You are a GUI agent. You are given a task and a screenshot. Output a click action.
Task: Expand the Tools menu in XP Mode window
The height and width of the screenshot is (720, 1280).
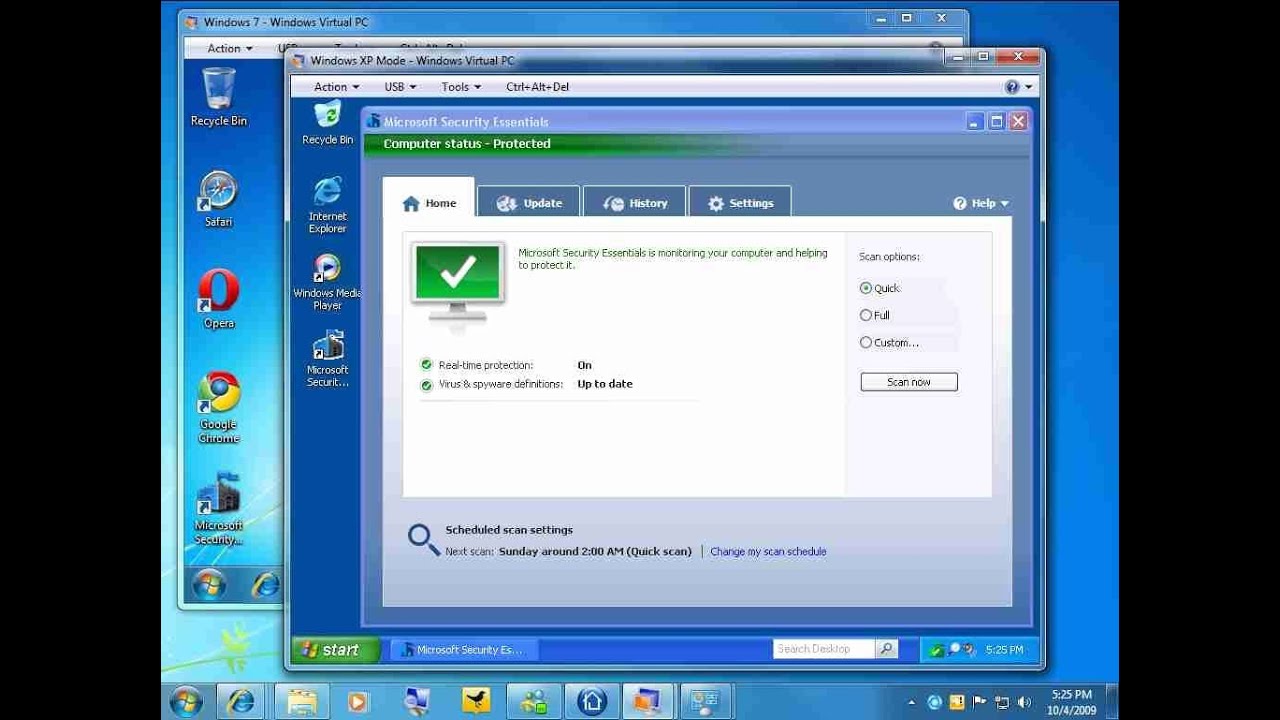click(x=461, y=87)
